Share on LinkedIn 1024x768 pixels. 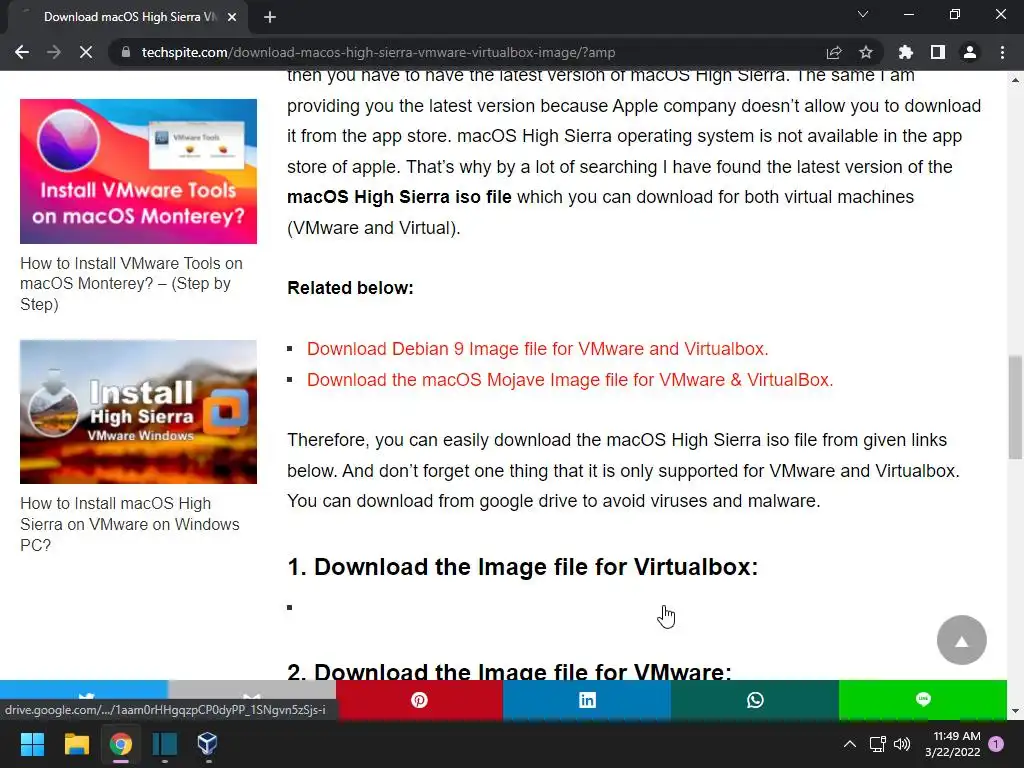(x=587, y=700)
